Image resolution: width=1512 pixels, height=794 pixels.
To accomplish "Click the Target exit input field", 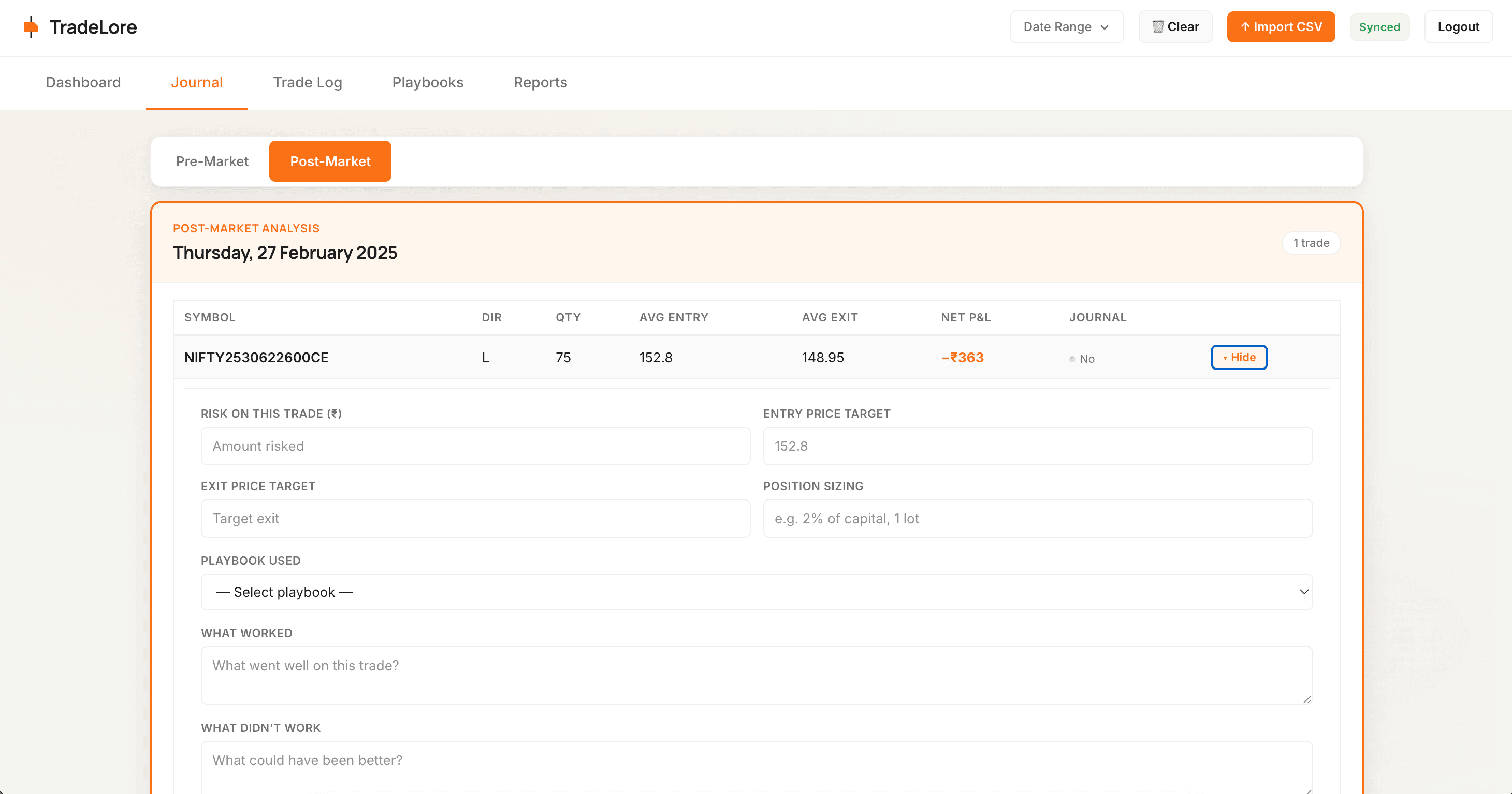I will 475,518.
